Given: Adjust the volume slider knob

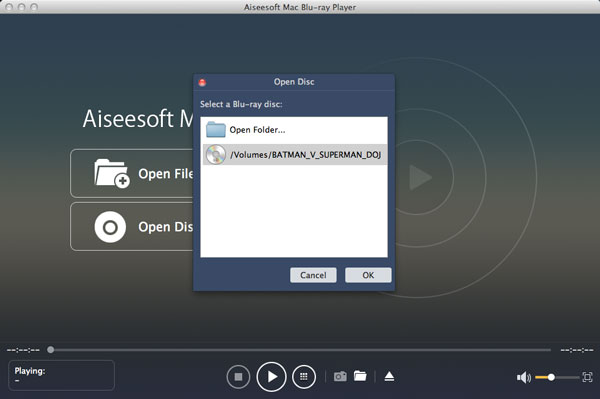Looking at the screenshot, I should click(x=551, y=377).
